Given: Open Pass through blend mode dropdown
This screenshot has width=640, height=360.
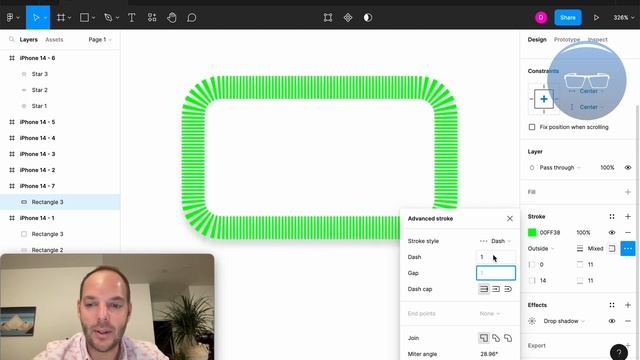Looking at the screenshot, I should (560, 167).
